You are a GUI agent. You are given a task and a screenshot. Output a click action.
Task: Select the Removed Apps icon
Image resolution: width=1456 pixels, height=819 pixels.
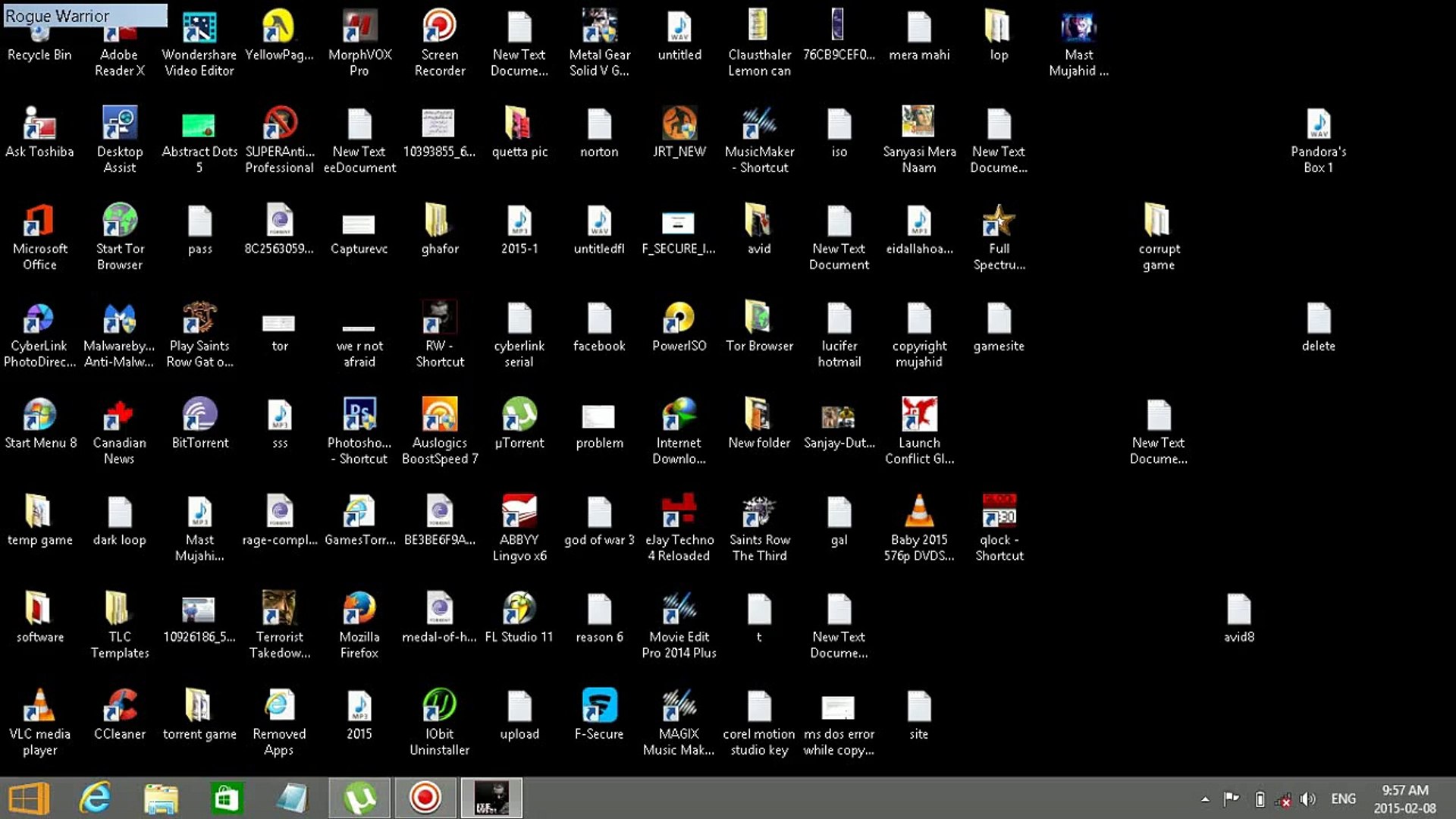(279, 723)
